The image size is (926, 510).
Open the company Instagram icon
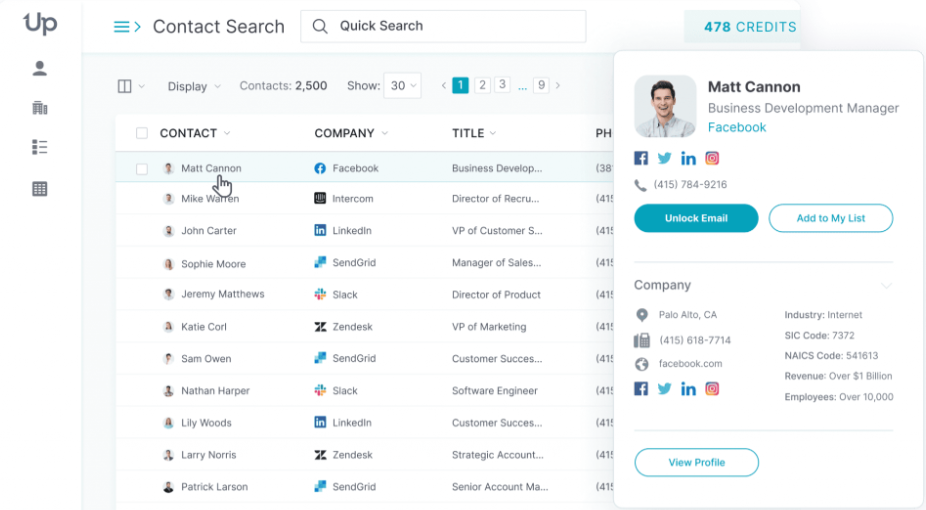pos(712,389)
